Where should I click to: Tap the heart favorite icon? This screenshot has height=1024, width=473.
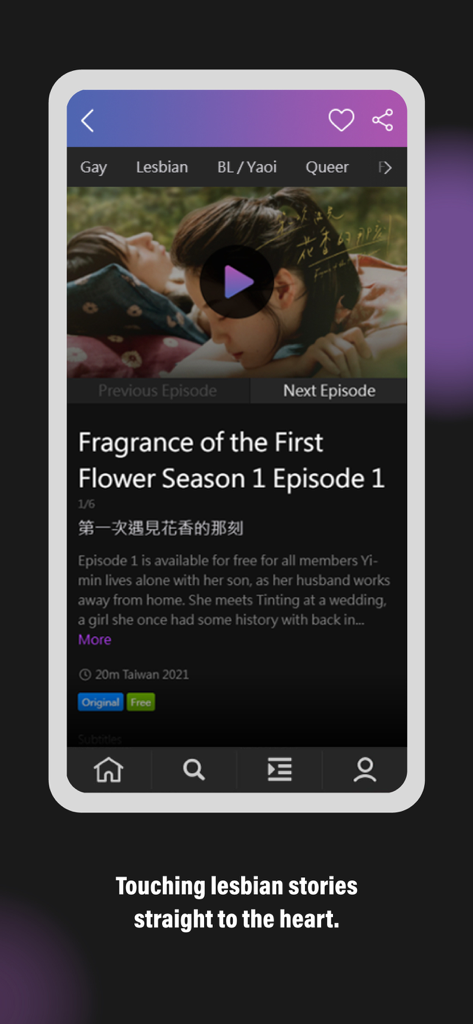(341, 120)
